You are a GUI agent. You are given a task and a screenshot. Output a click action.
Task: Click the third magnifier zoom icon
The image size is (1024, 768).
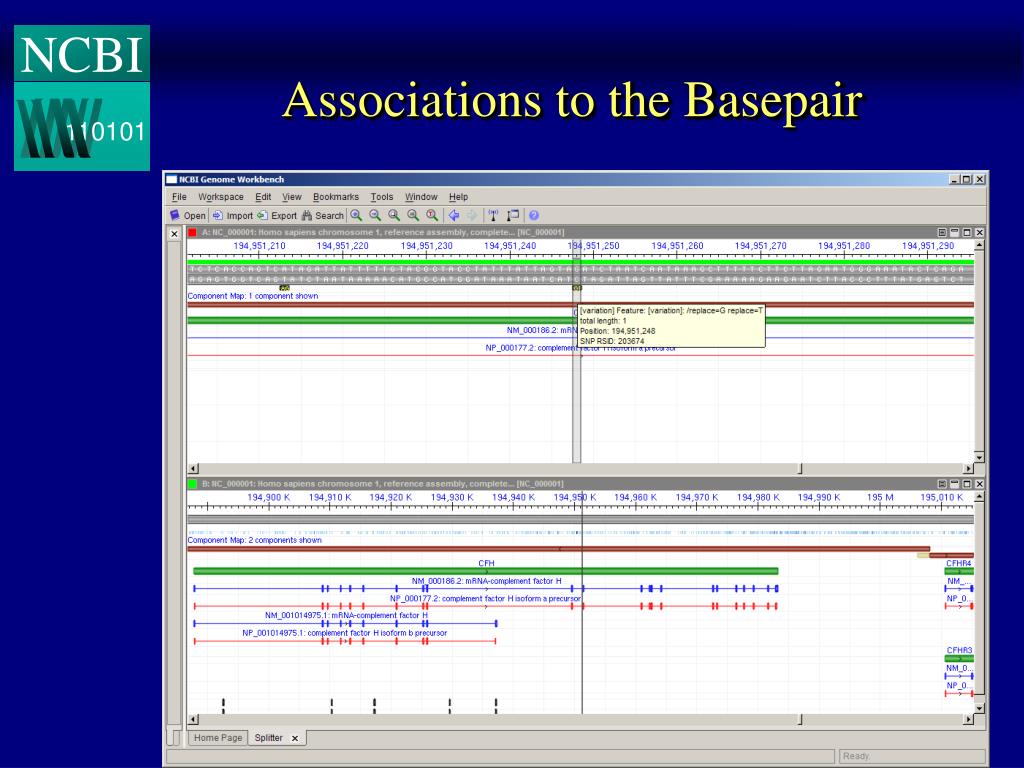(x=394, y=215)
